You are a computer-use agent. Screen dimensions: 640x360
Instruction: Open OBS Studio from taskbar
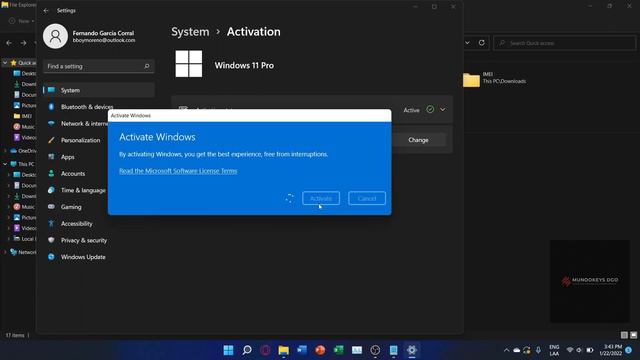pos(376,350)
